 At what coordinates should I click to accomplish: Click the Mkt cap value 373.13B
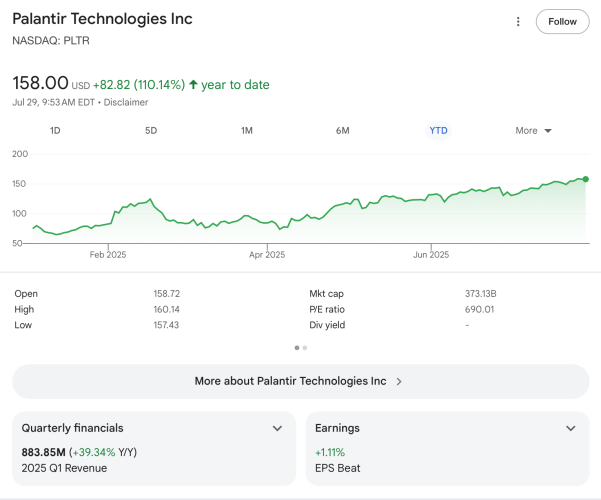[x=481, y=294]
